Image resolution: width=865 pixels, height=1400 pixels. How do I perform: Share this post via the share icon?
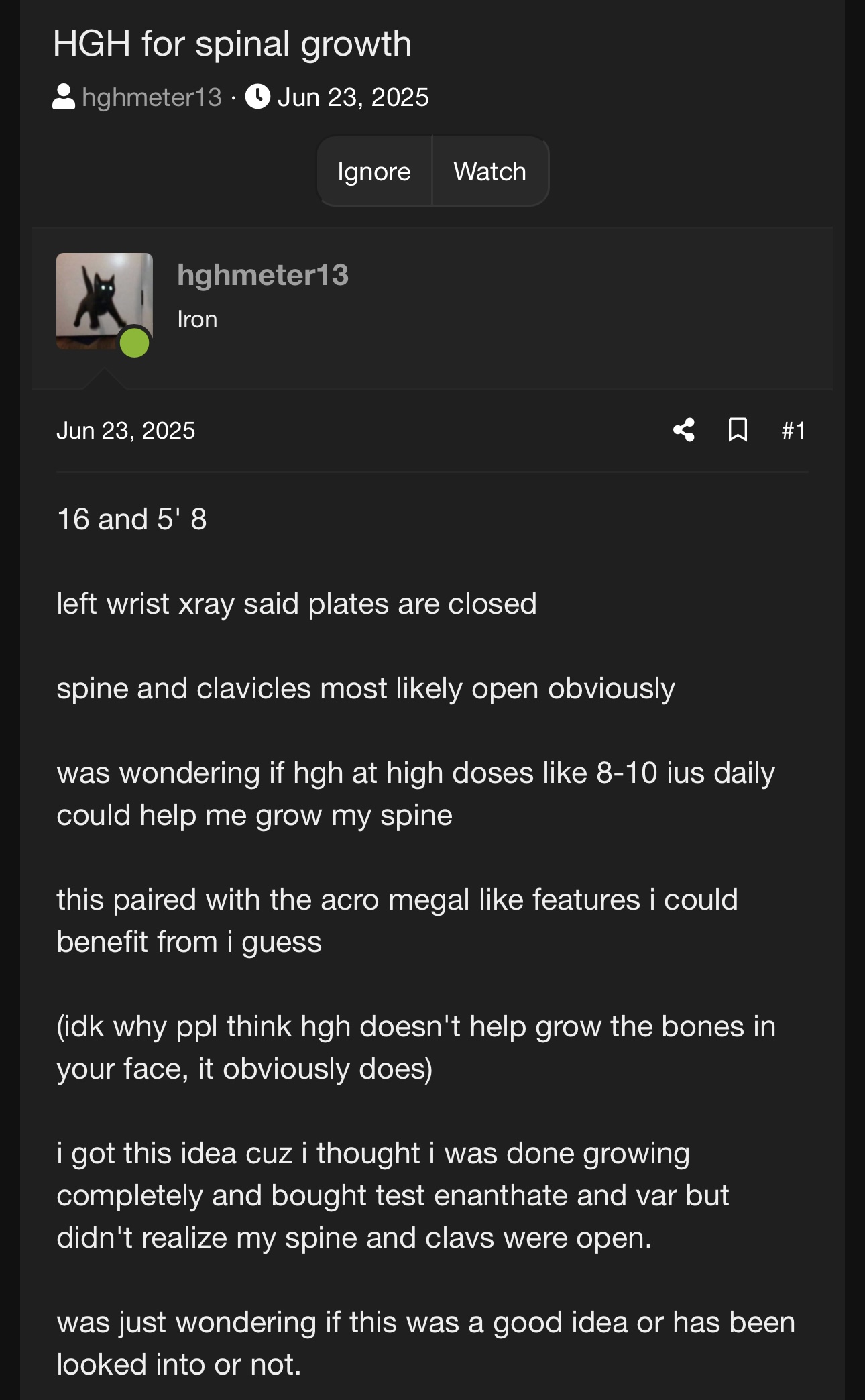coord(683,430)
